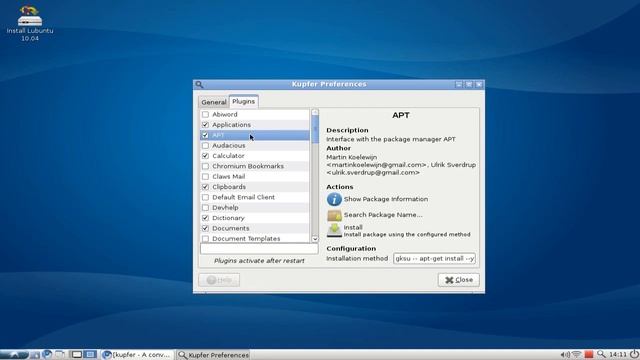Select the Dictionary row label

(228, 218)
